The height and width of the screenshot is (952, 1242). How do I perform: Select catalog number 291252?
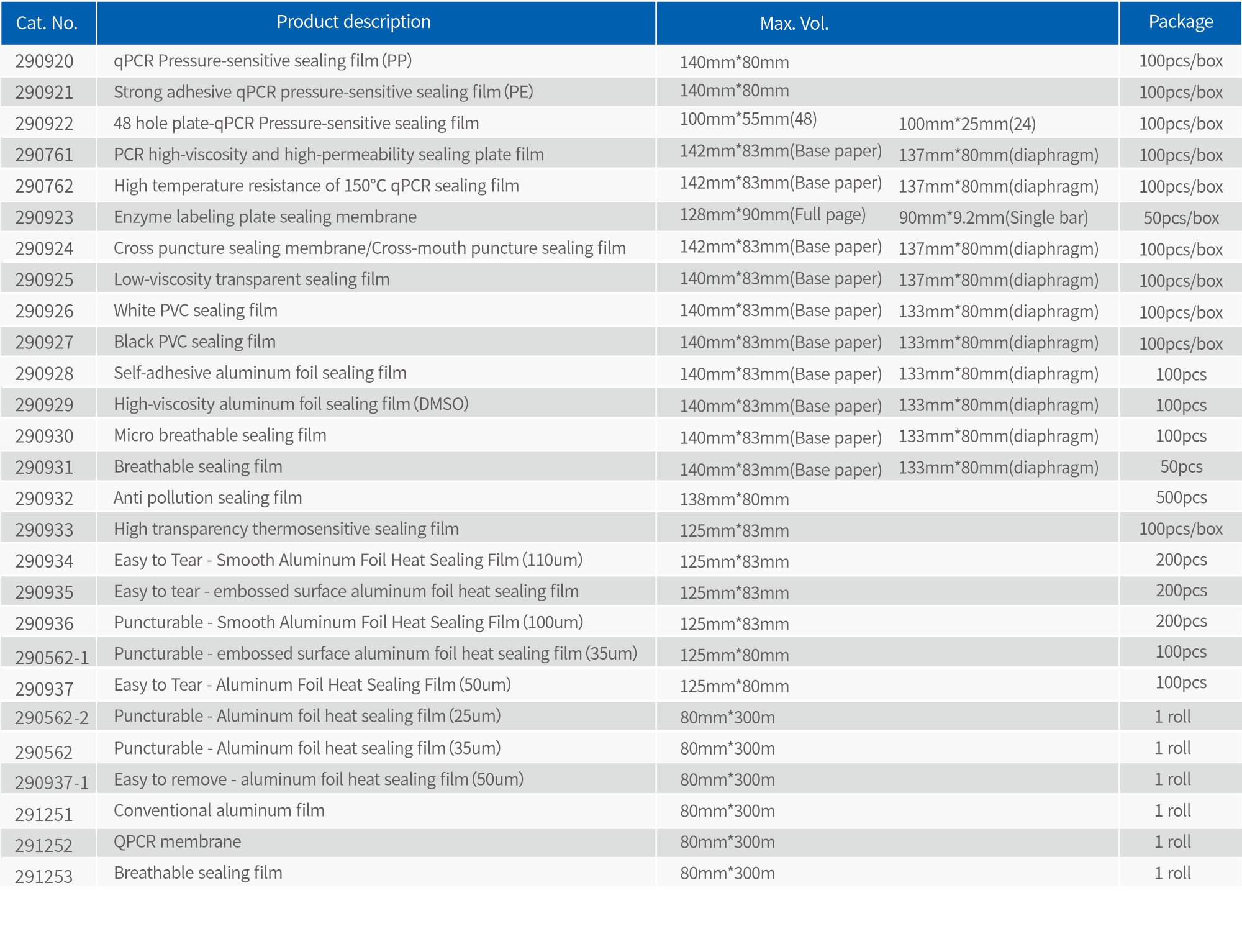(x=44, y=845)
